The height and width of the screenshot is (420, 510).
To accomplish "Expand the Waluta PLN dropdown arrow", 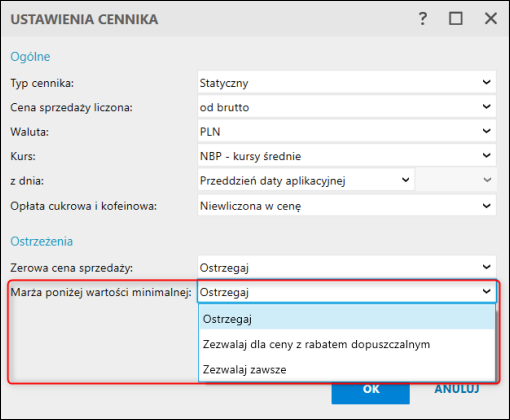I will (487, 131).
